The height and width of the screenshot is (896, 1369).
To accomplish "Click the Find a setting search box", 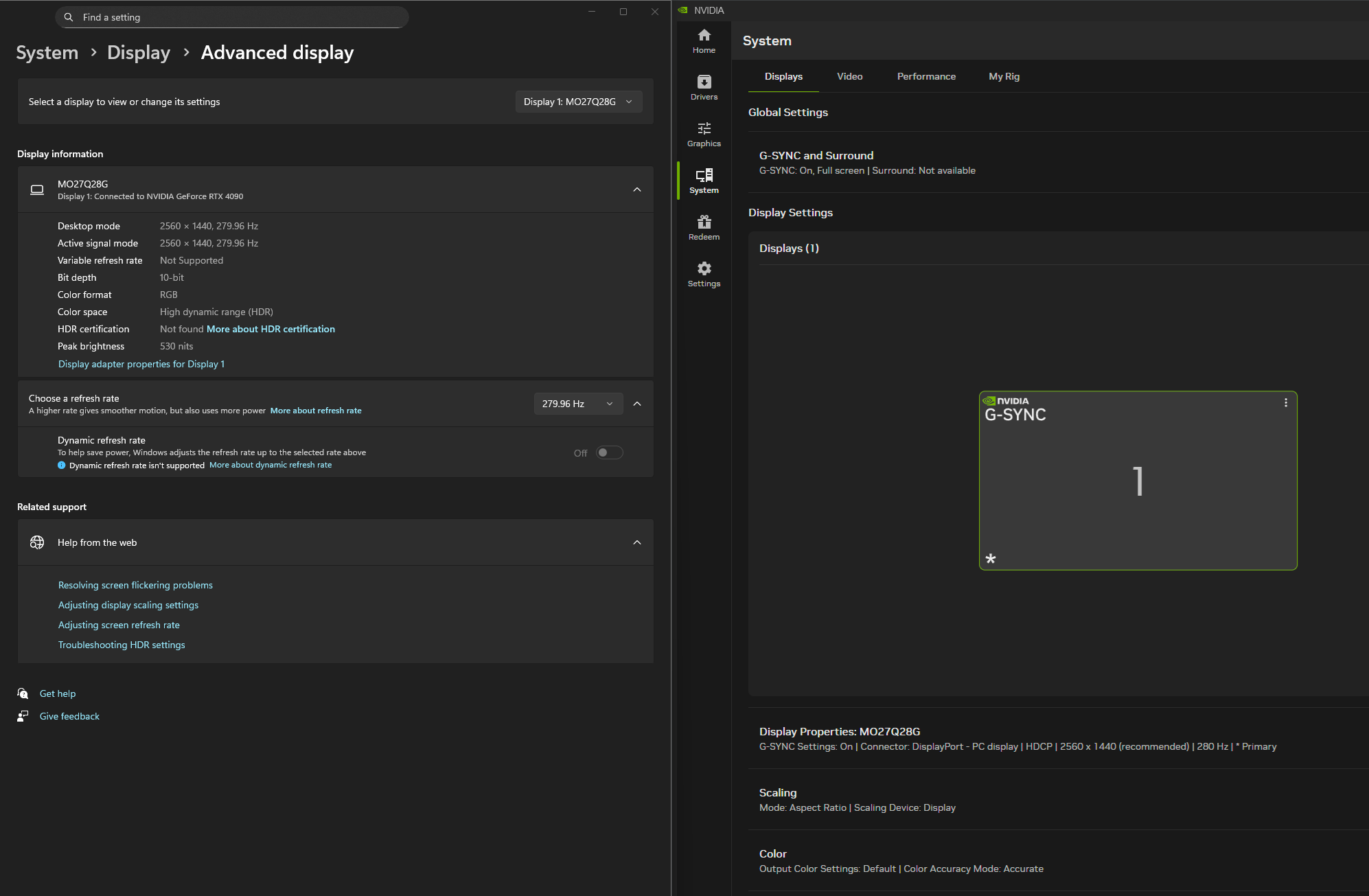I will [x=232, y=17].
